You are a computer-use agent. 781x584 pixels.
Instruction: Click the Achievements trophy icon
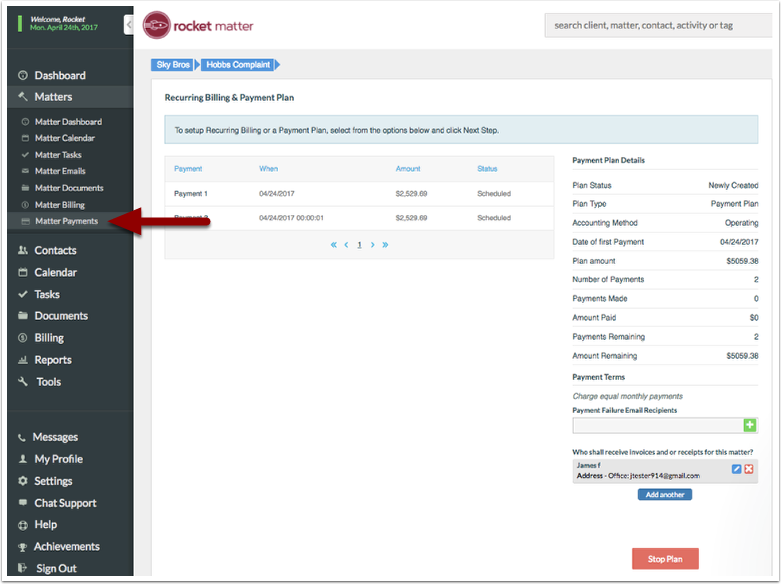pyautogui.click(x=22, y=547)
